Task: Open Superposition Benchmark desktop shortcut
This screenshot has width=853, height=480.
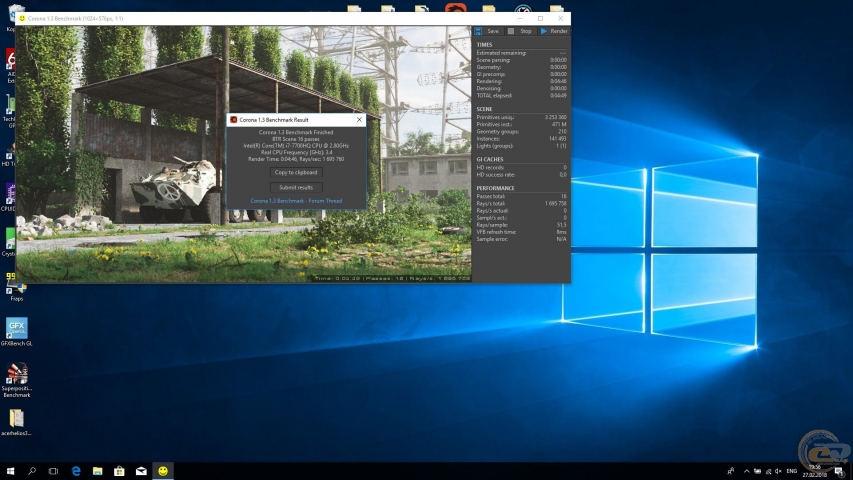Action: [16, 380]
